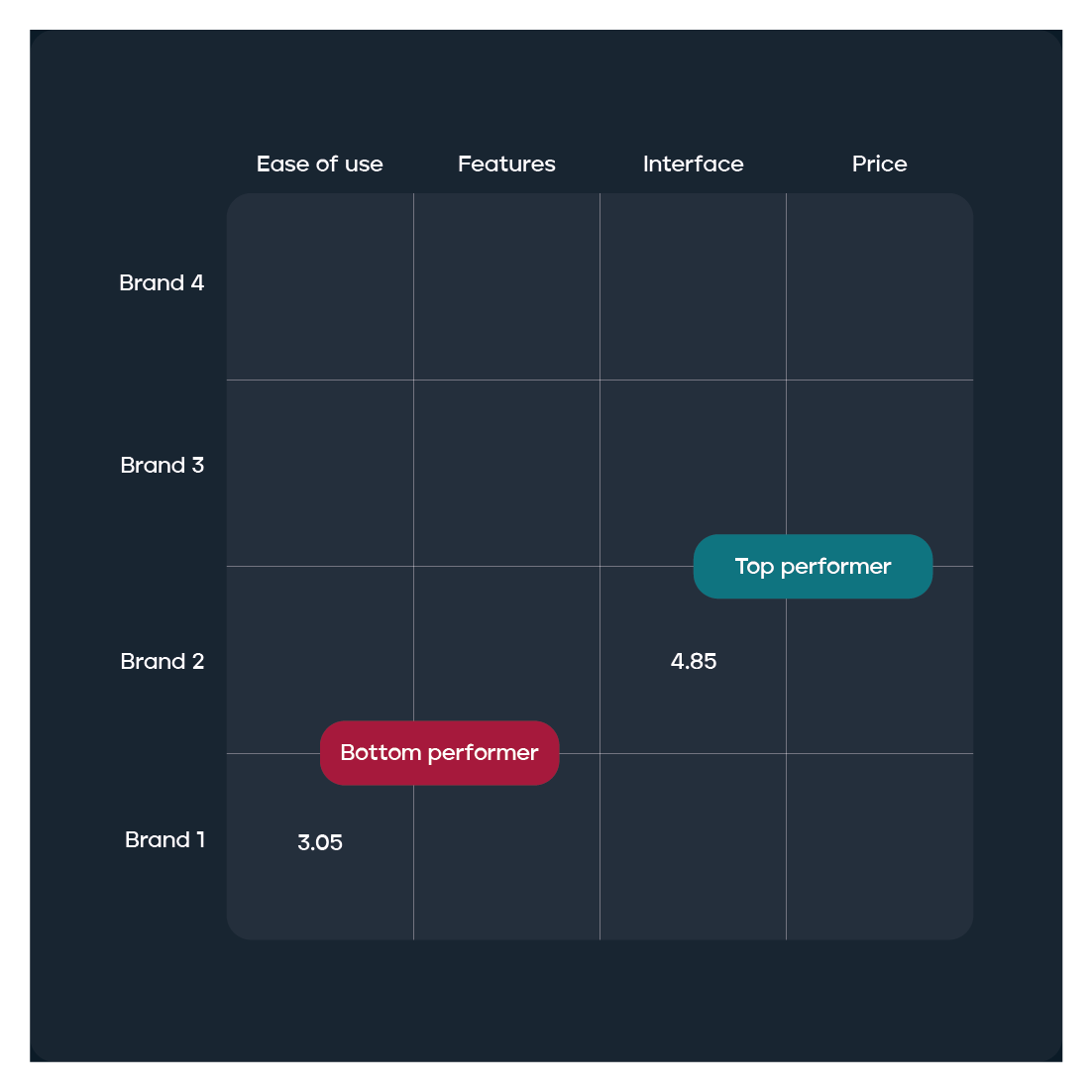Click the Brand 1 Price cell
This screenshot has height=1092, width=1092.
[880, 846]
